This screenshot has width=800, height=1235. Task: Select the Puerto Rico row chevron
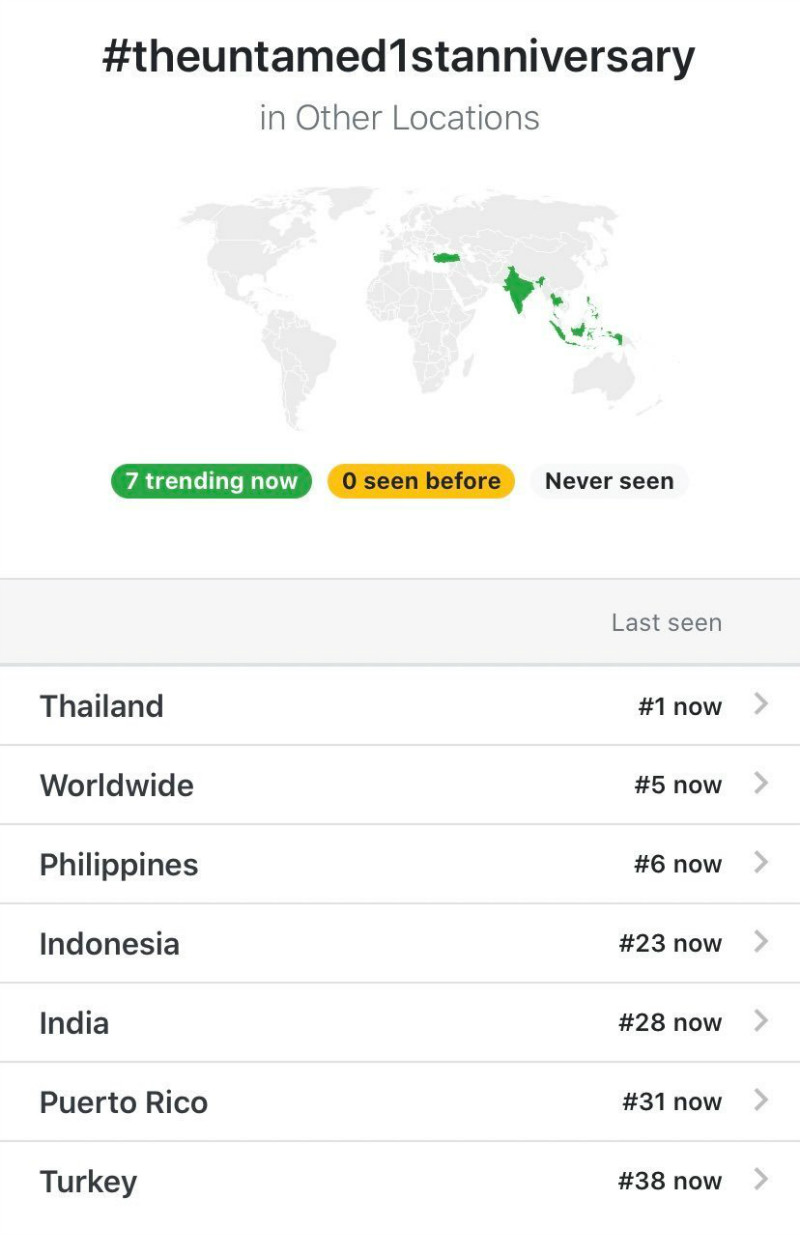[x=761, y=1101]
